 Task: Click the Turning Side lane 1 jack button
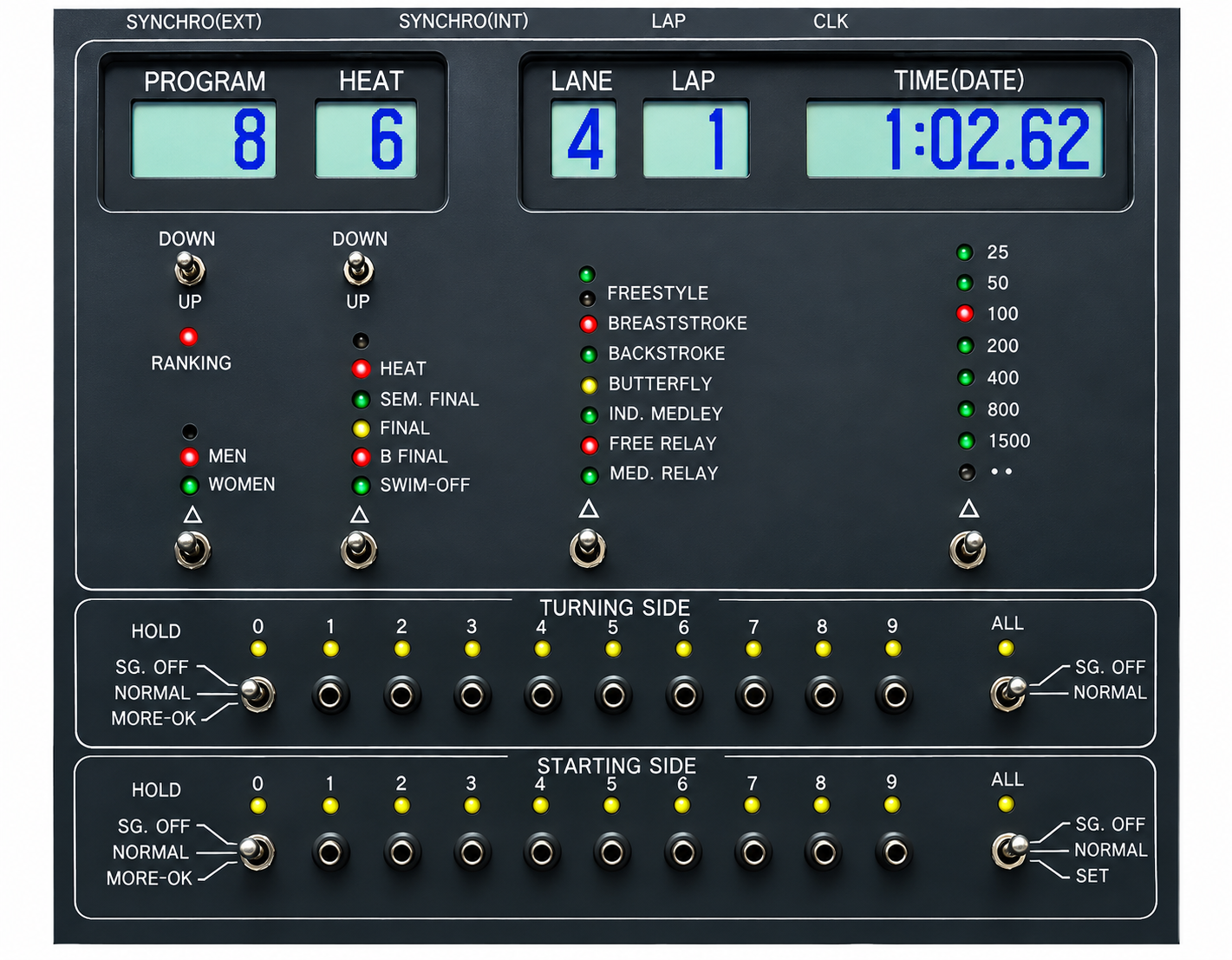(x=330, y=695)
